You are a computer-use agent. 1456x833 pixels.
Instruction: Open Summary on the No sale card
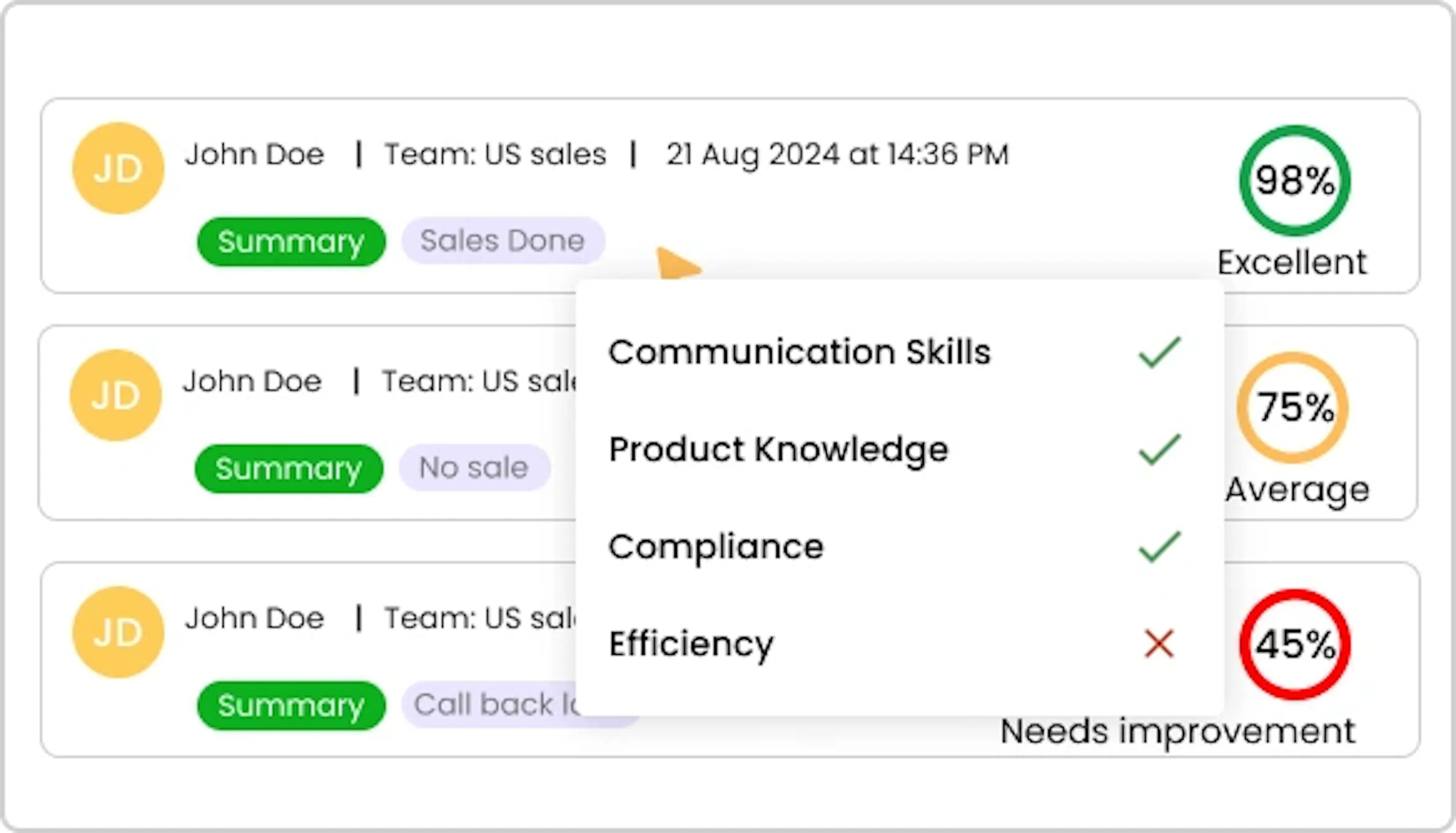289,468
